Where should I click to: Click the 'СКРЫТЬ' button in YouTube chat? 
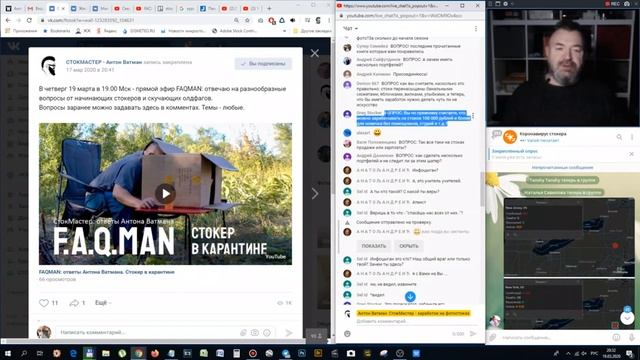[x=409, y=246]
